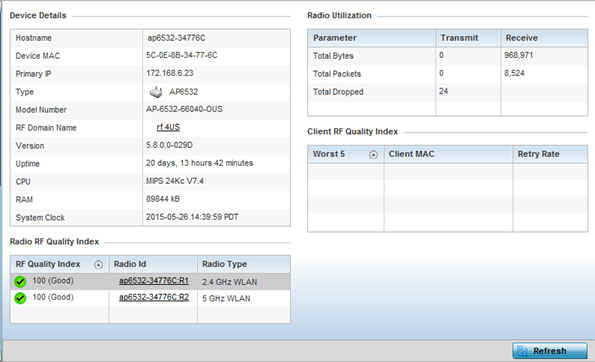Open the rf 4US RF domain link
Viewport: 595px width, 362px height.
click(x=168, y=127)
